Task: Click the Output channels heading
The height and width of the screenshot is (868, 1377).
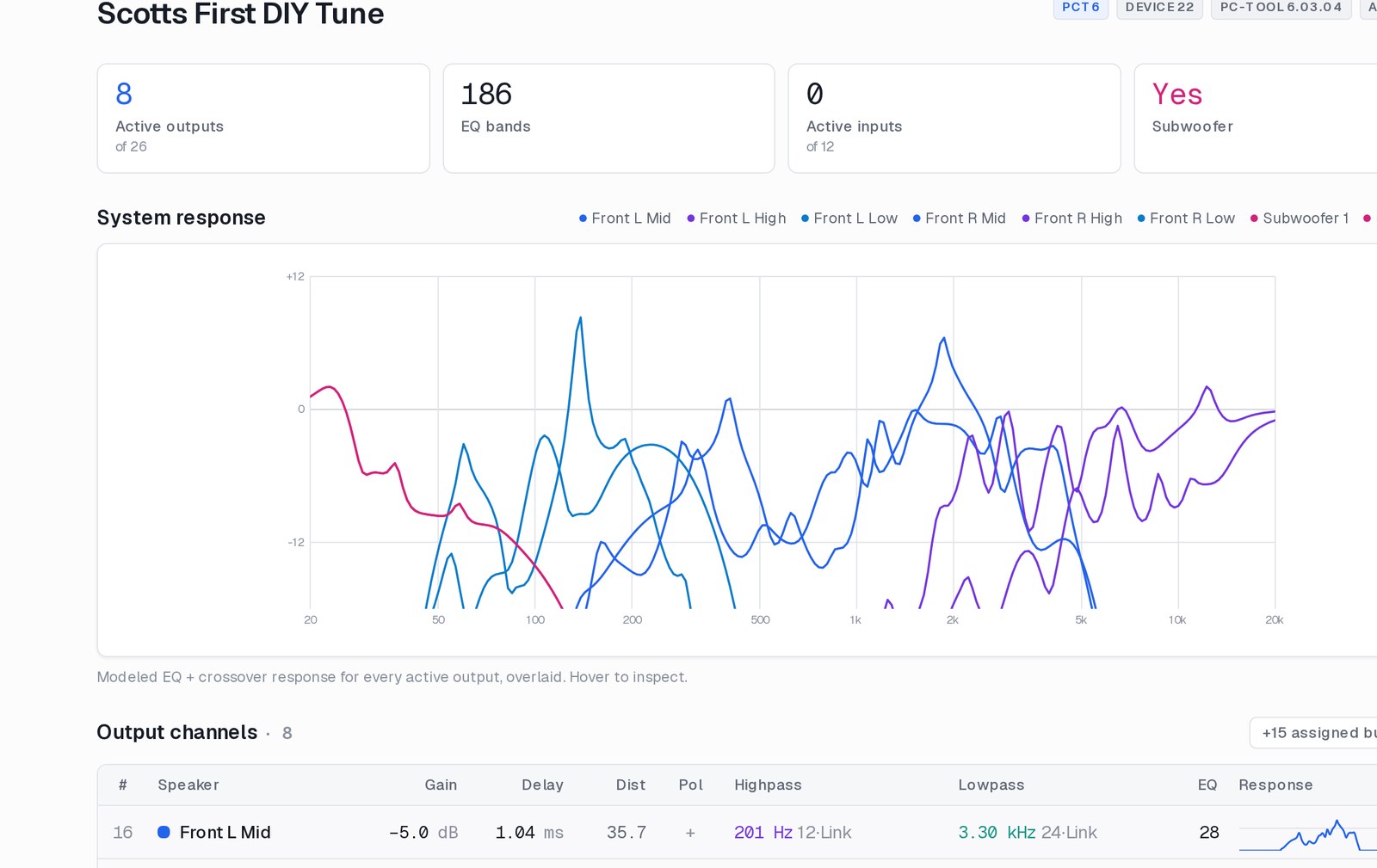Action: pyautogui.click(x=177, y=732)
